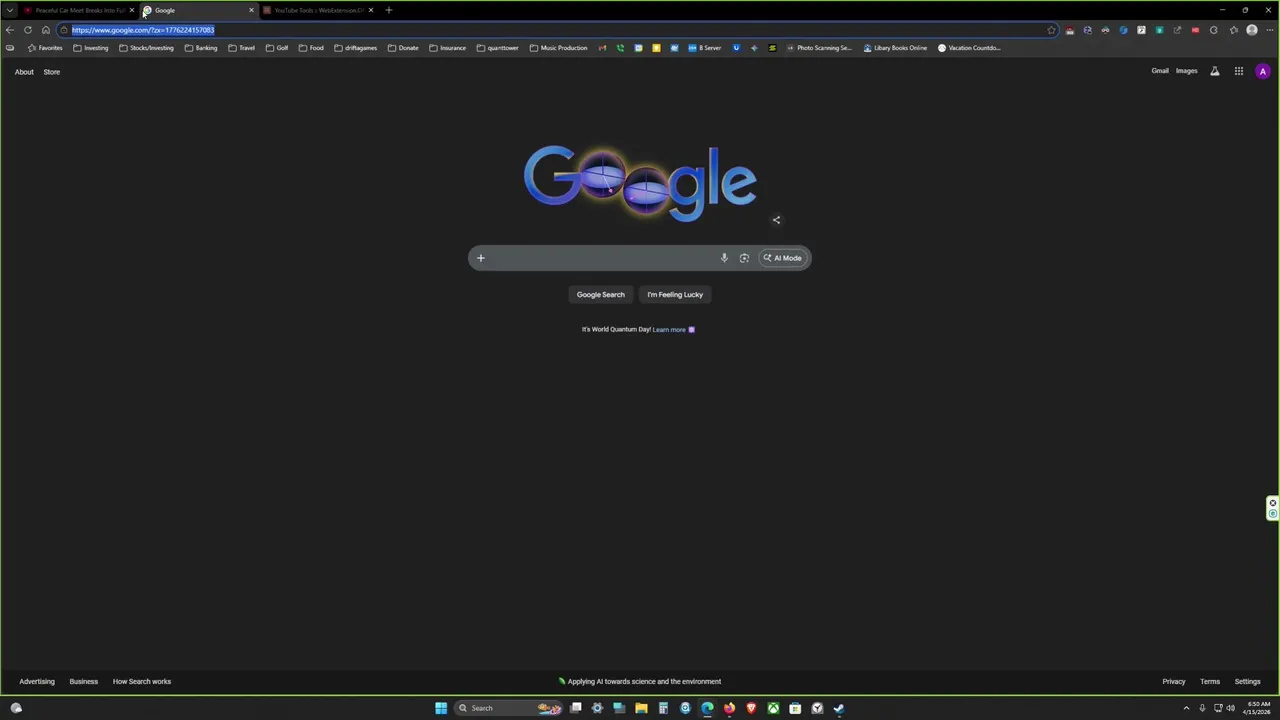
Task: Open Applying AI towards science link
Action: tap(640, 682)
